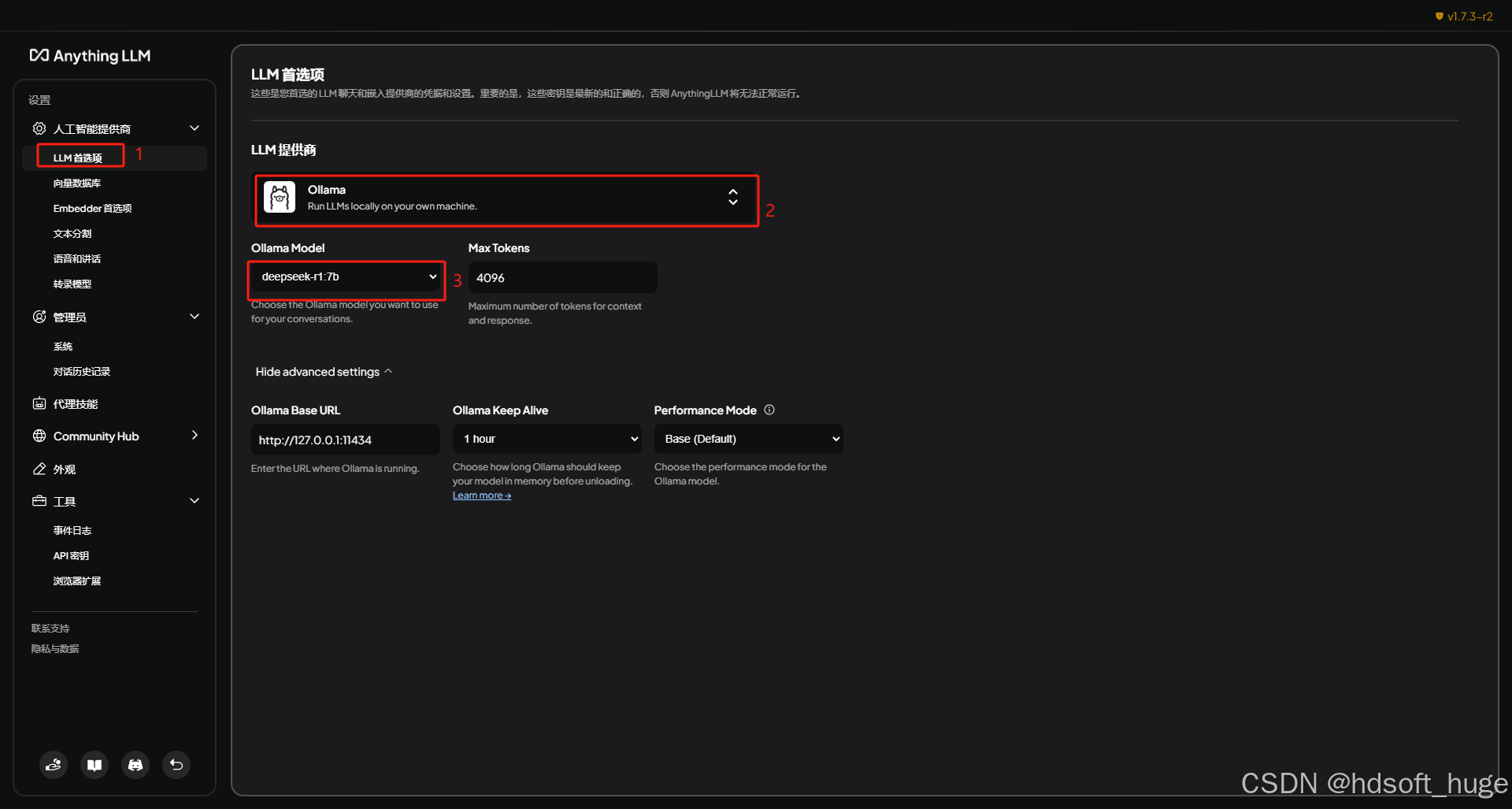Image resolution: width=1512 pixels, height=809 pixels.
Task: Collapse the 管理员 section chevron
Action: pos(195,317)
